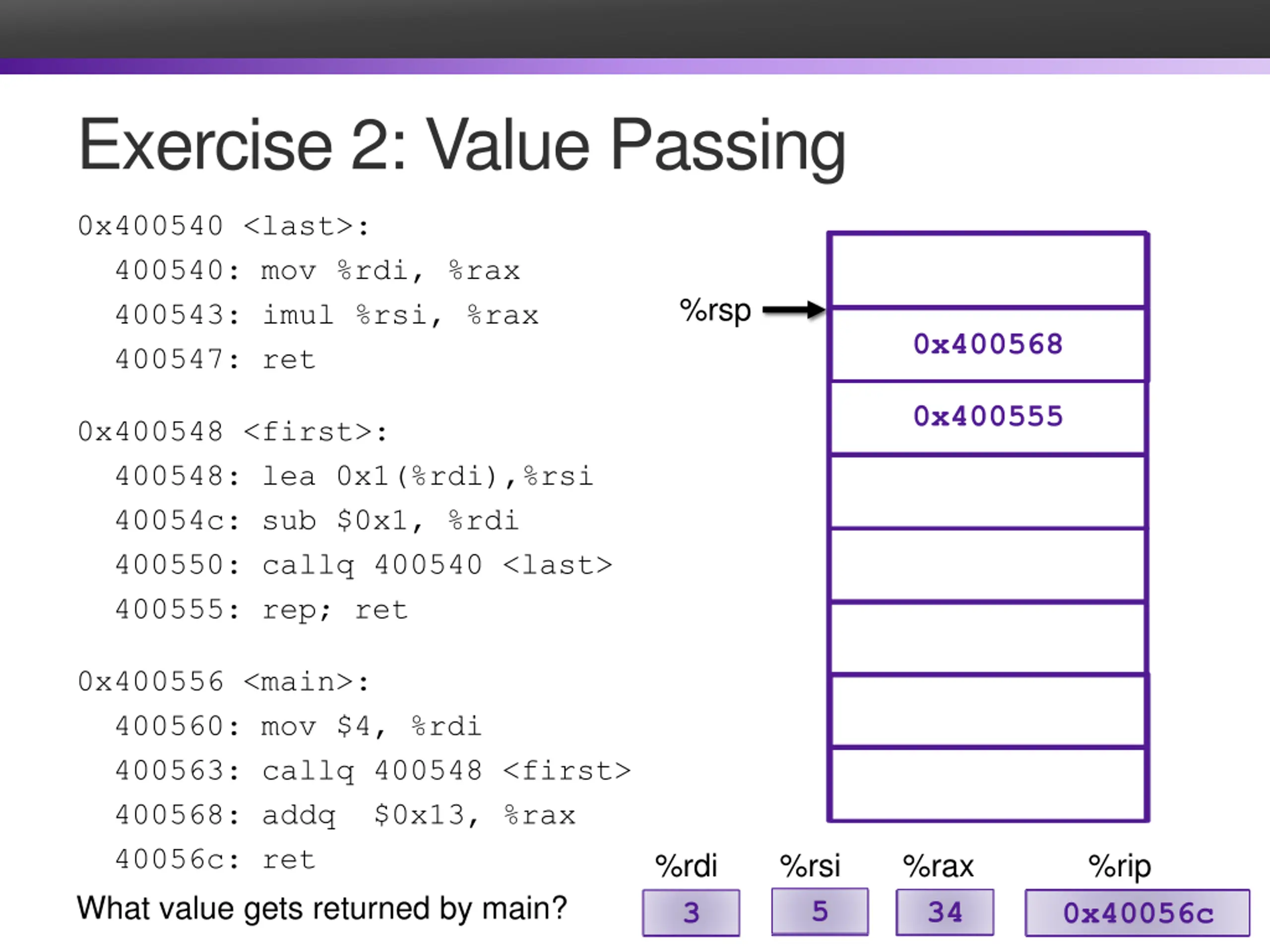The image size is (1270, 952).
Task: Click the %rsi register value box showing 5
Action: coord(820,912)
